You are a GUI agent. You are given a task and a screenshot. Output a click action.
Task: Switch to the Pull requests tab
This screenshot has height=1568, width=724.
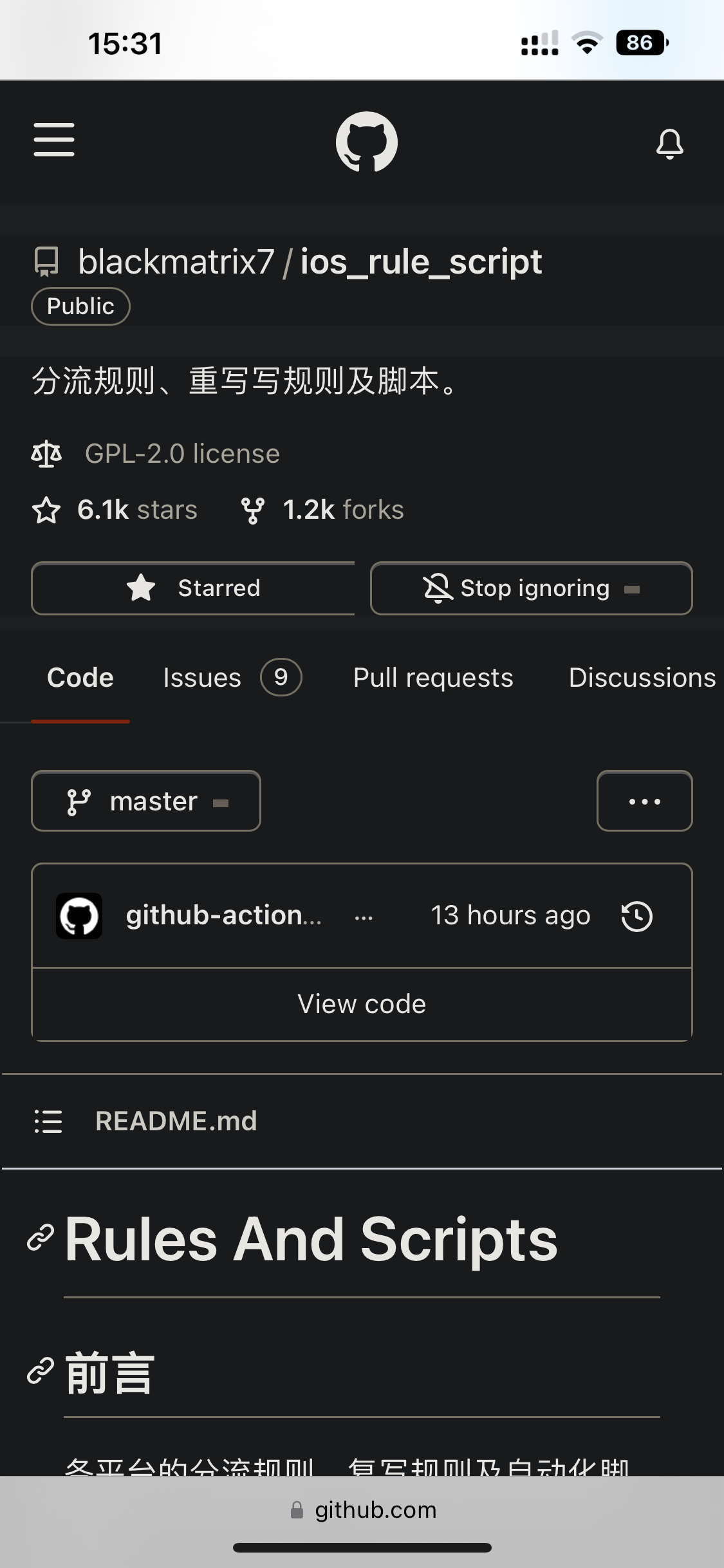[x=433, y=678]
